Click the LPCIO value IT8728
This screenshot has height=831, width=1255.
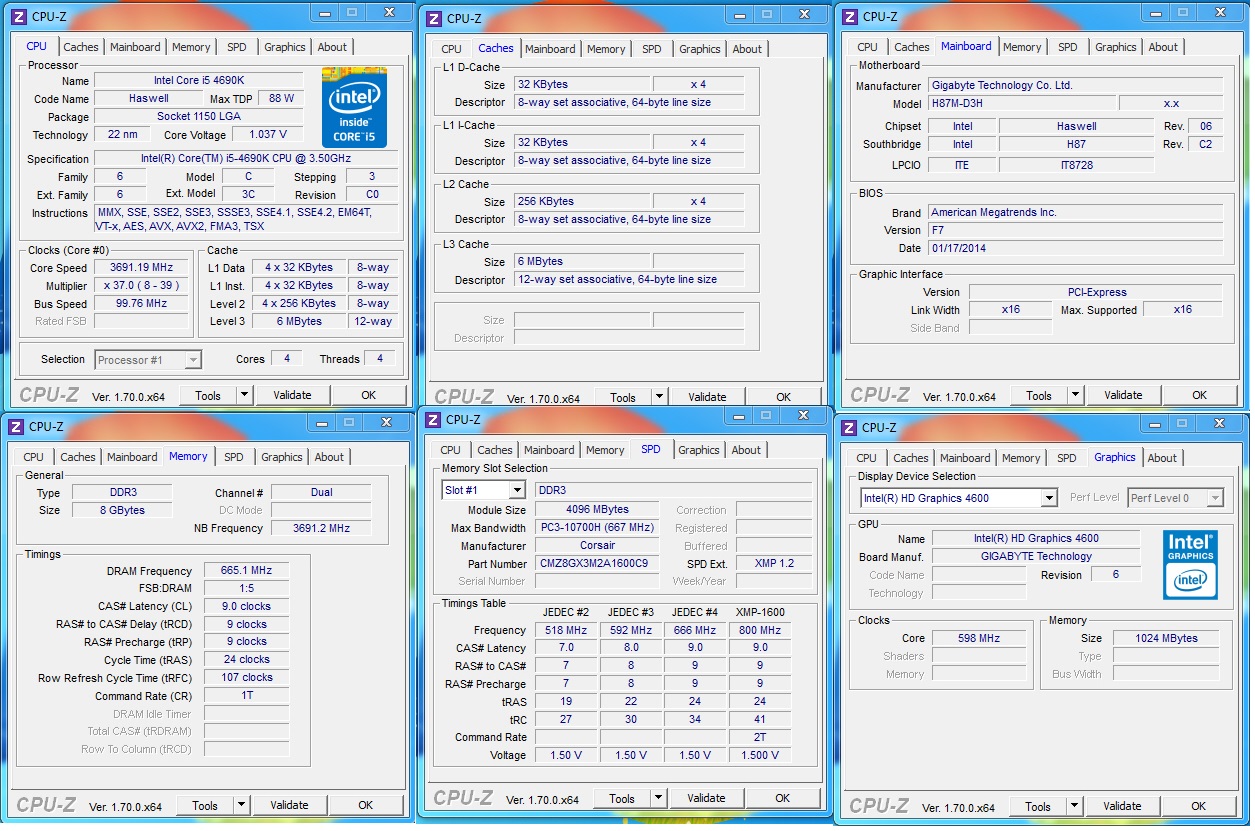coord(1076,165)
